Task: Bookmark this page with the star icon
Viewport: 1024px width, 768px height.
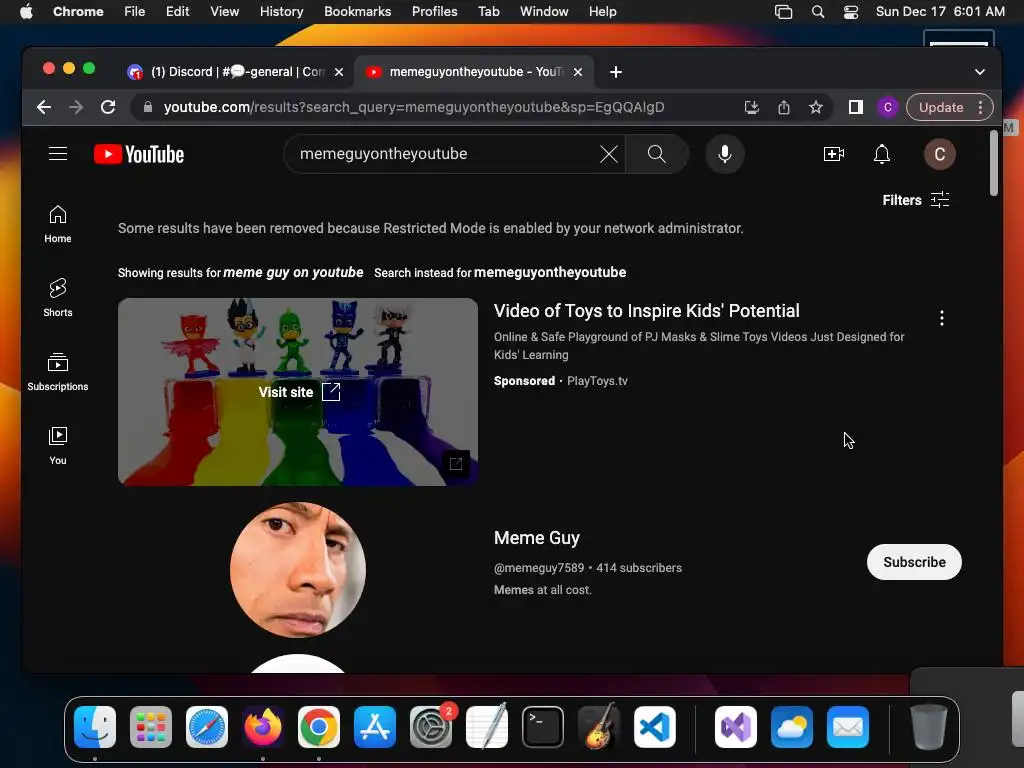Action: 816,107
